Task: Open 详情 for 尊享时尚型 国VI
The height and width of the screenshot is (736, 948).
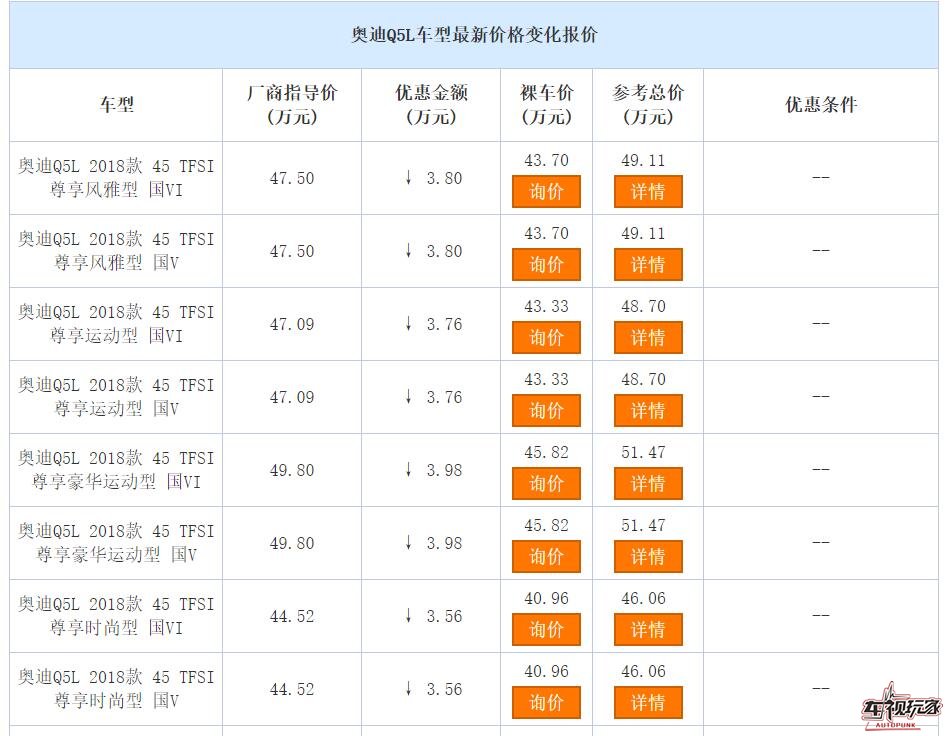Action: point(648,630)
